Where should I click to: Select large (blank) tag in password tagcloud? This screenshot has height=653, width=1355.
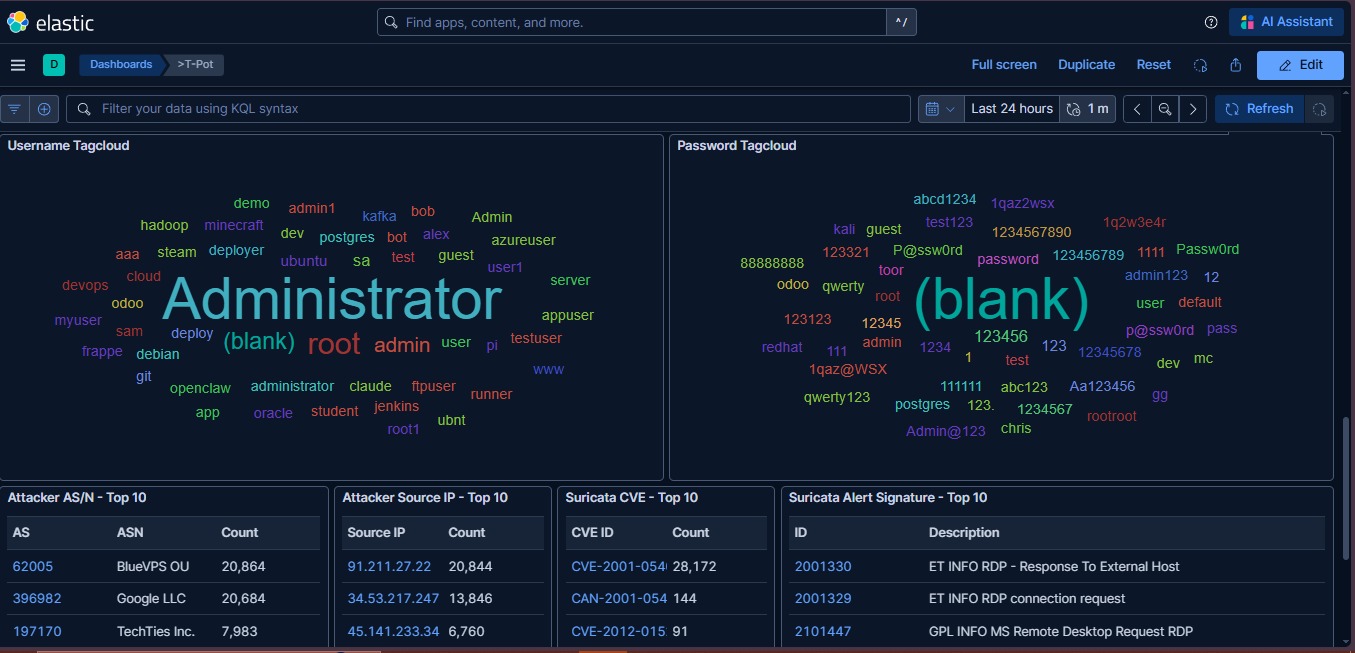coord(1002,301)
